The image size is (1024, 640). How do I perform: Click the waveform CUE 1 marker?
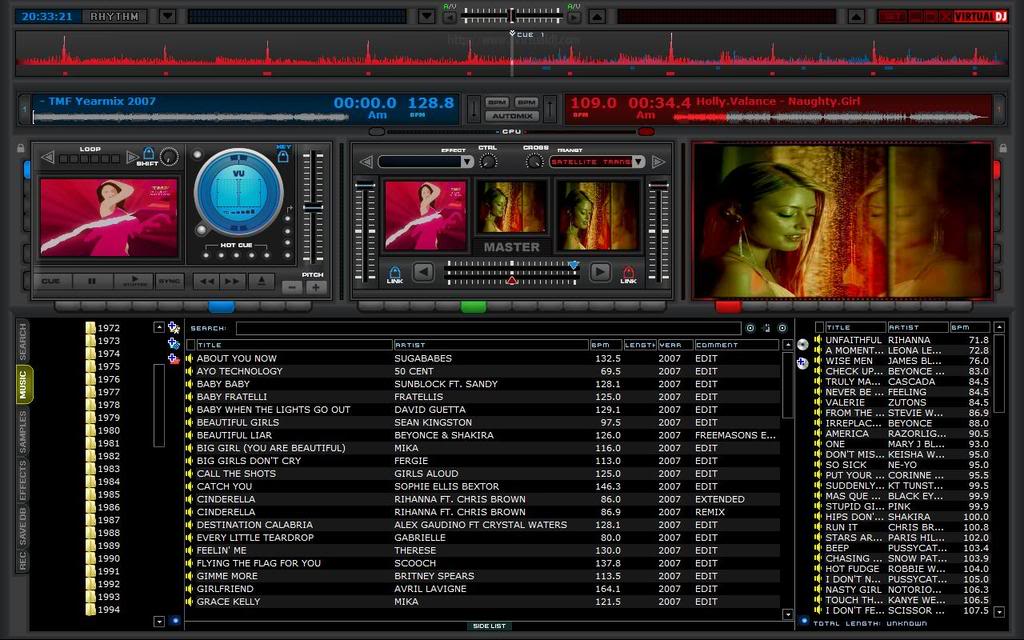[512, 34]
